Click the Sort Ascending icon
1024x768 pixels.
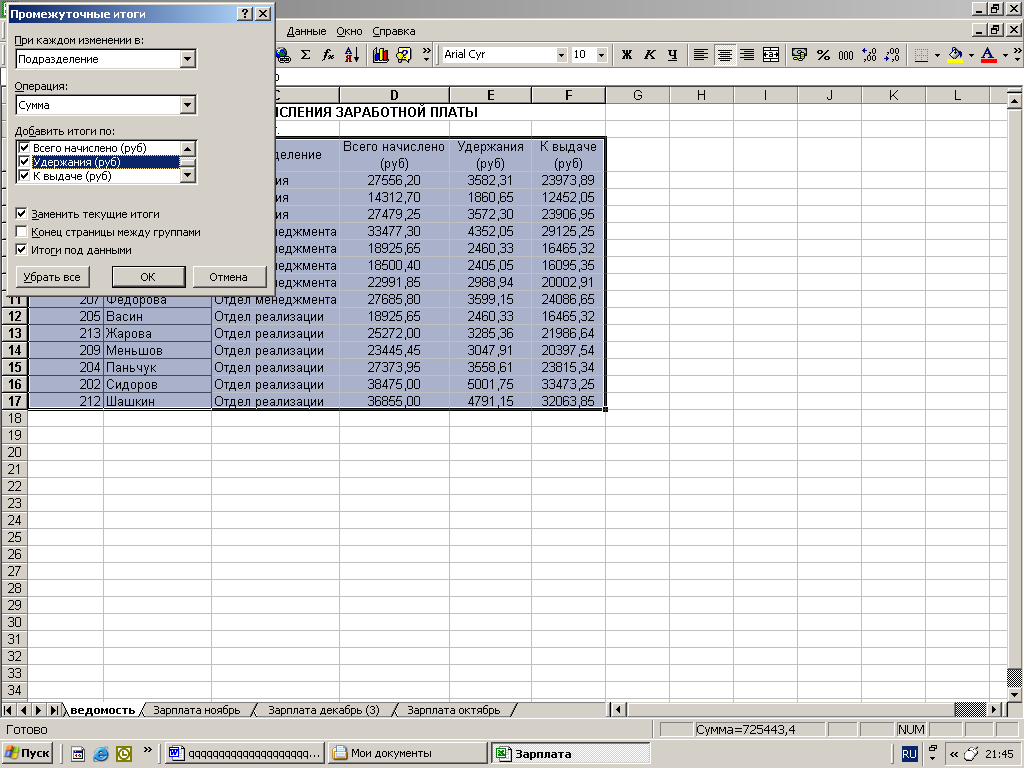coord(351,55)
